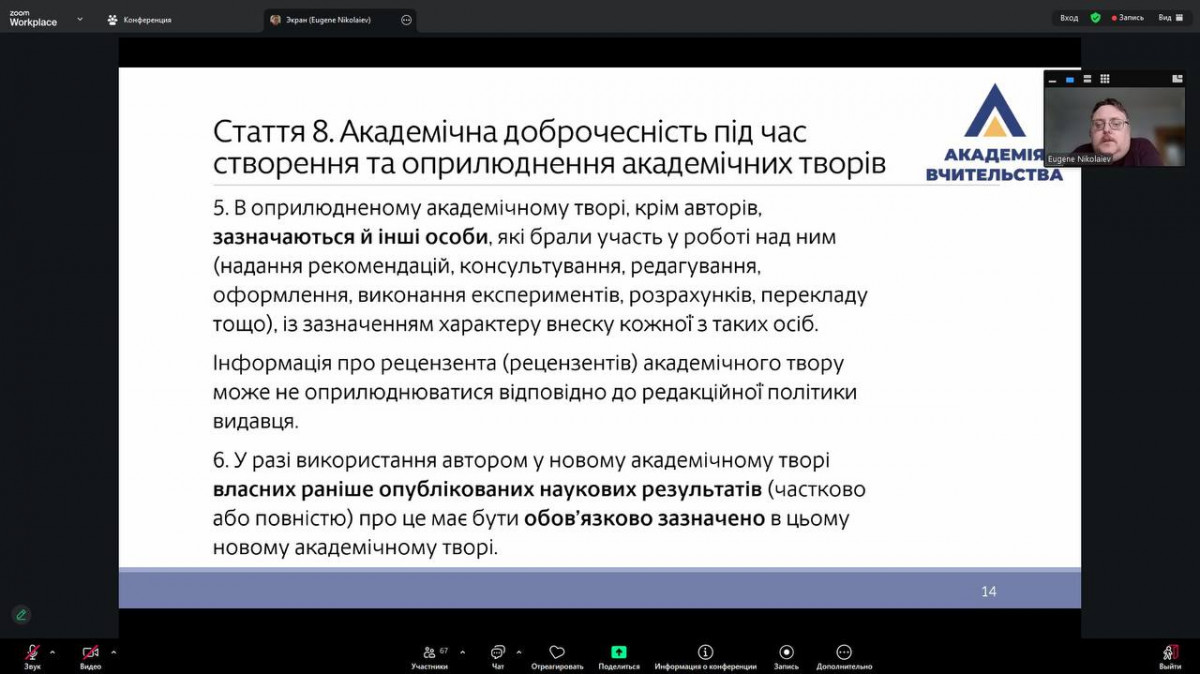Screen dimensions: 1200x674
Task: Click the green shield encryption icon
Action: [1095, 18]
